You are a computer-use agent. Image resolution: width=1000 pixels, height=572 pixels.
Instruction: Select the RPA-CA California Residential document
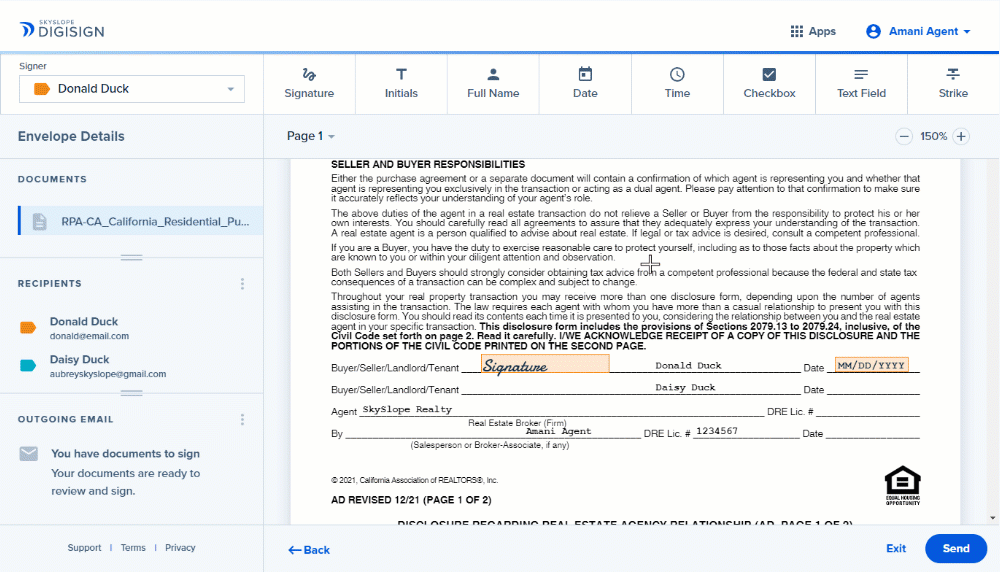click(141, 221)
